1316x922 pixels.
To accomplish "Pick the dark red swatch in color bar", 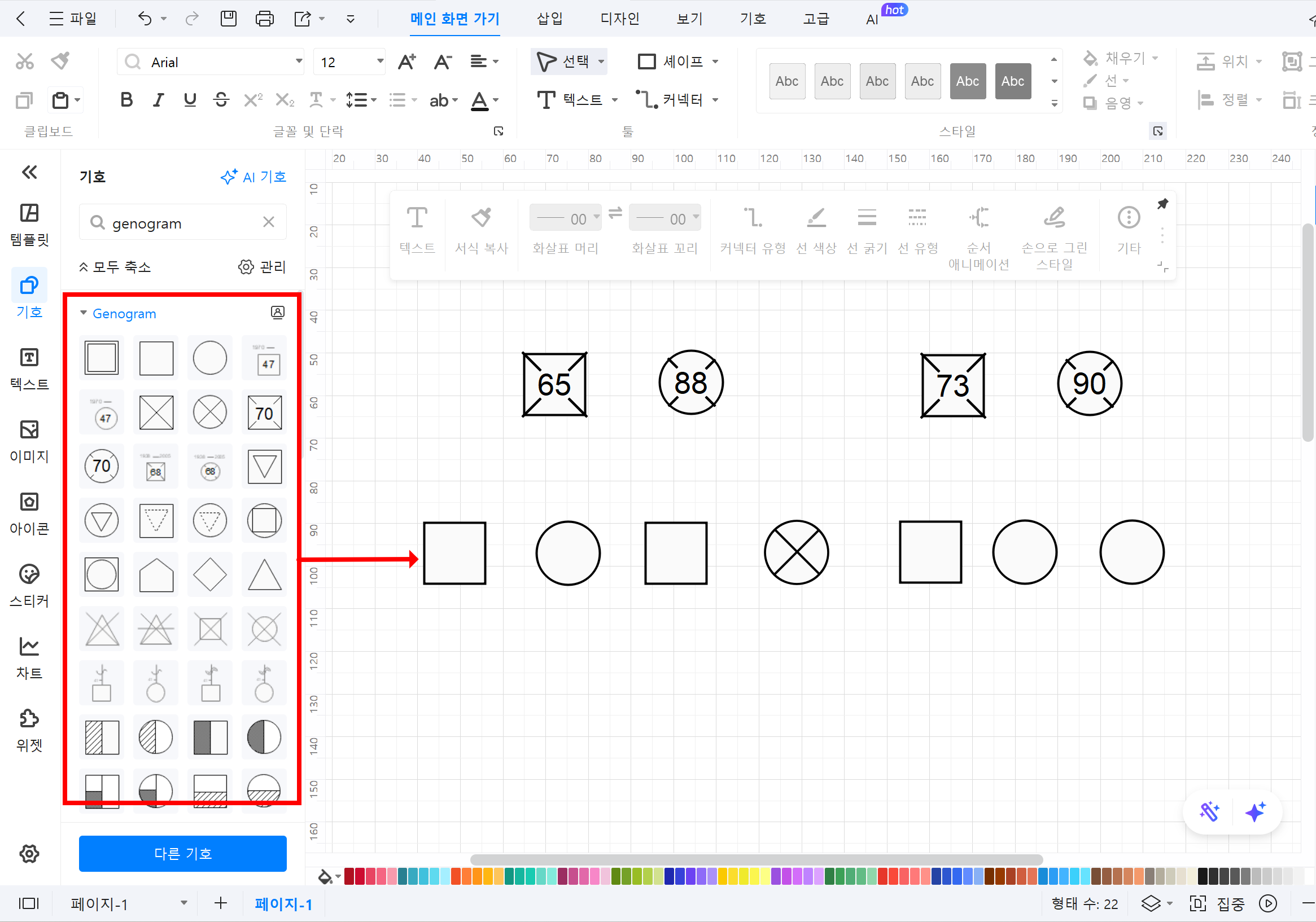I will 349,877.
